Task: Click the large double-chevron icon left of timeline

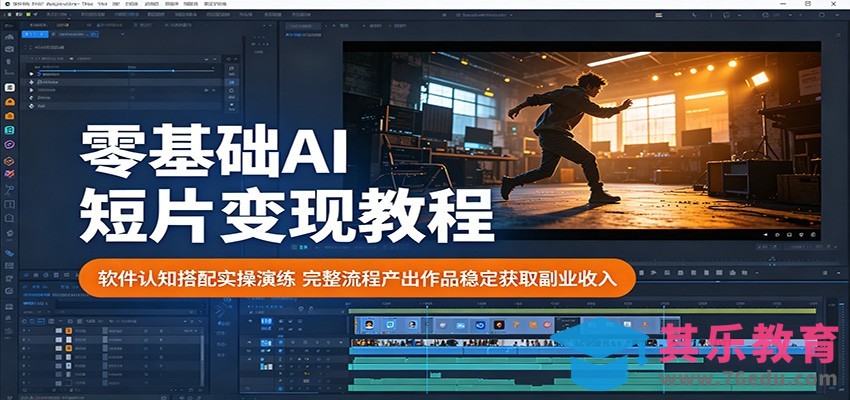Action: pyautogui.click(x=222, y=311)
